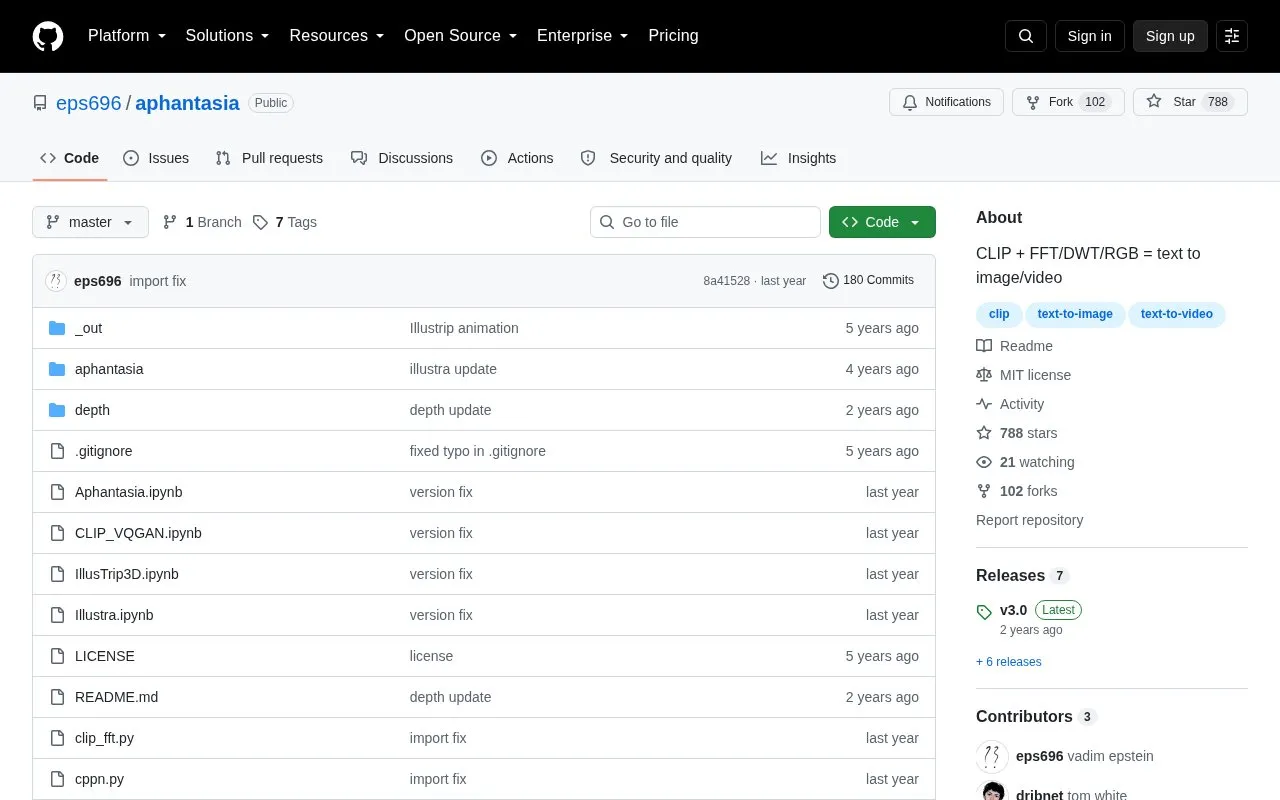
Task: Click the _out folder icon
Action: click(57, 328)
